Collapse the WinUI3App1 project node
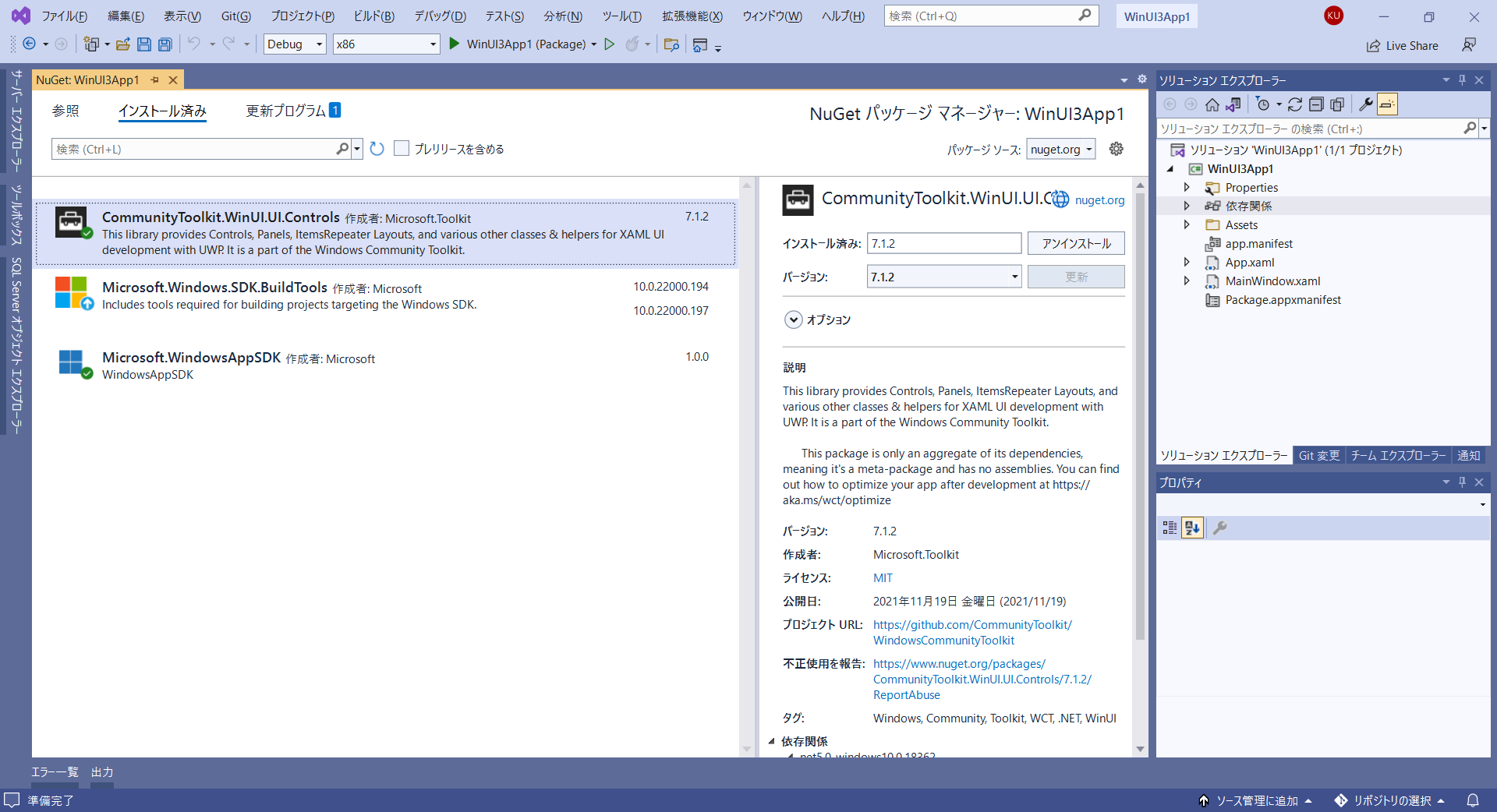Image resolution: width=1497 pixels, height=812 pixels. click(x=1170, y=168)
